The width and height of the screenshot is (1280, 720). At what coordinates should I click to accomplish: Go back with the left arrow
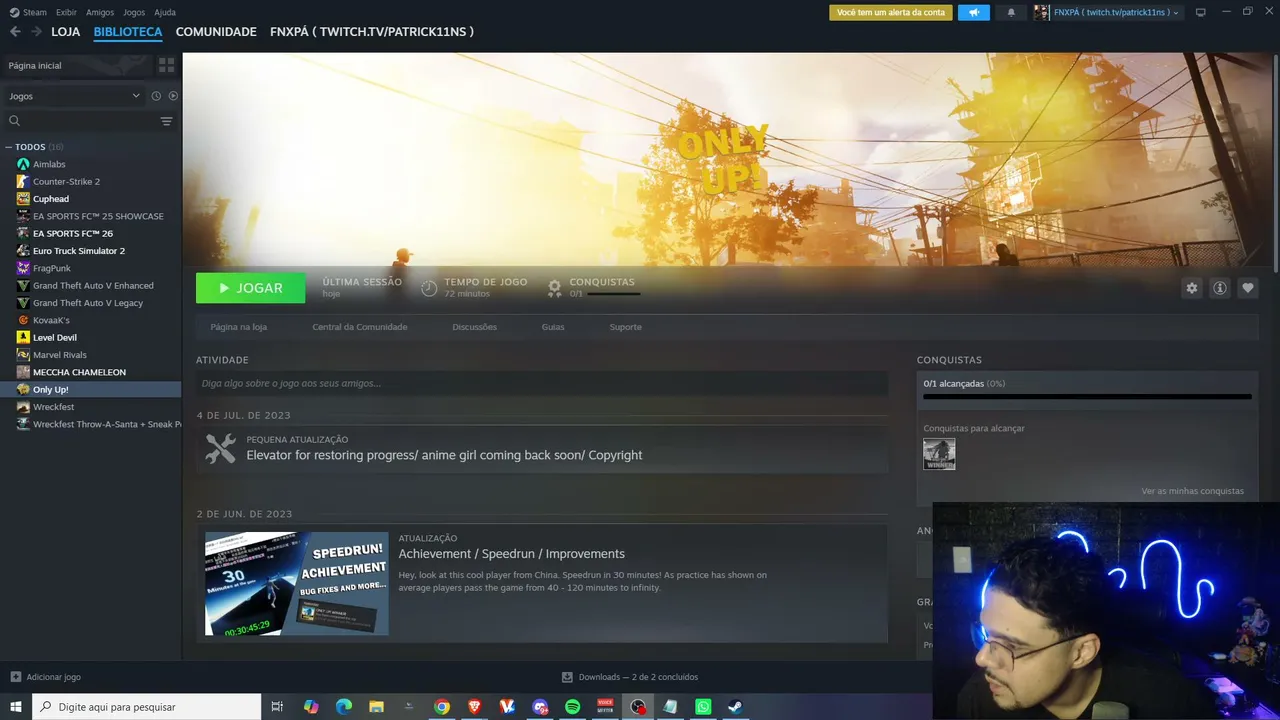point(15,32)
